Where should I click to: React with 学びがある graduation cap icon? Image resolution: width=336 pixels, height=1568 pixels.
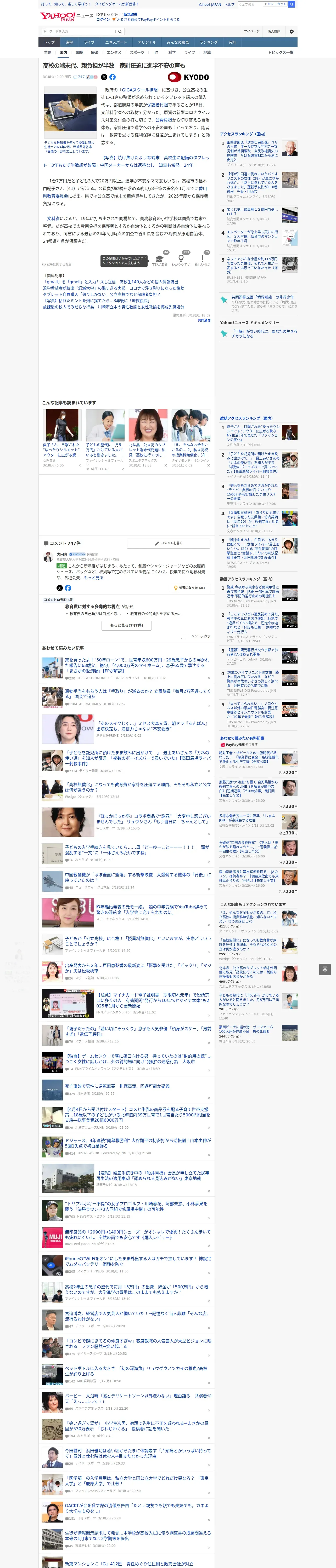(160, 259)
